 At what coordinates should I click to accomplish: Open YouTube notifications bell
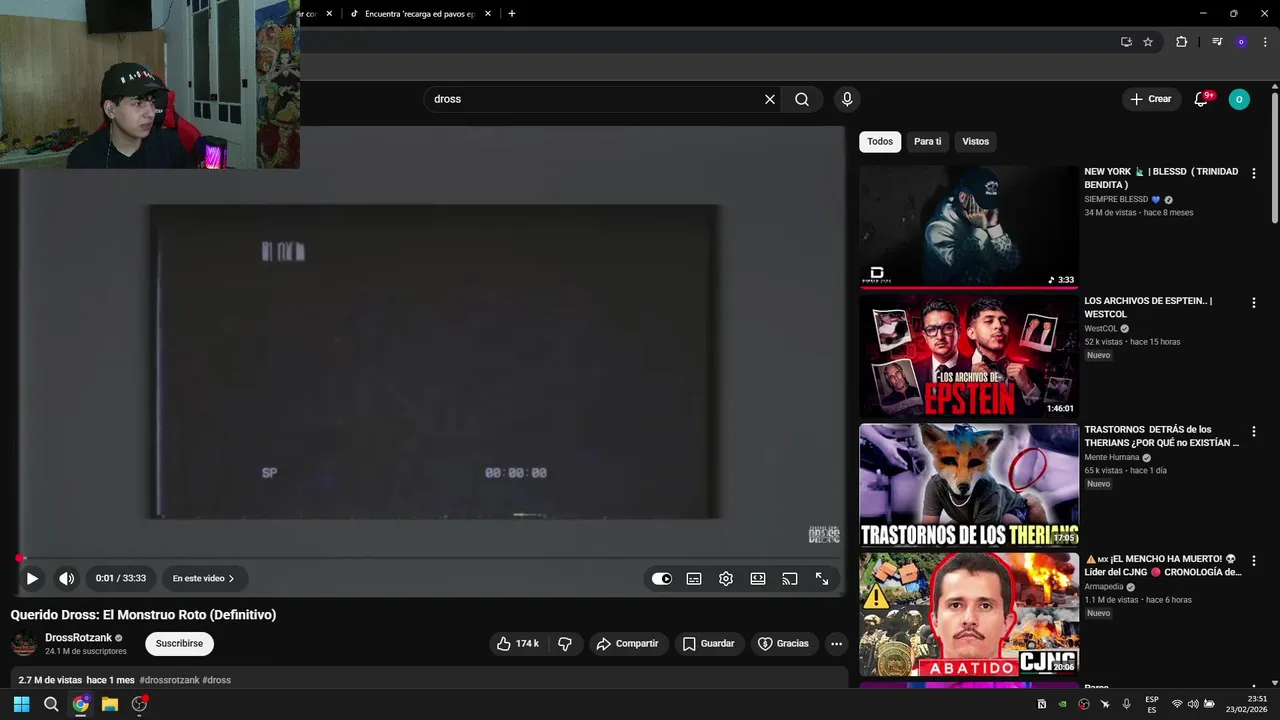click(x=1202, y=99)
